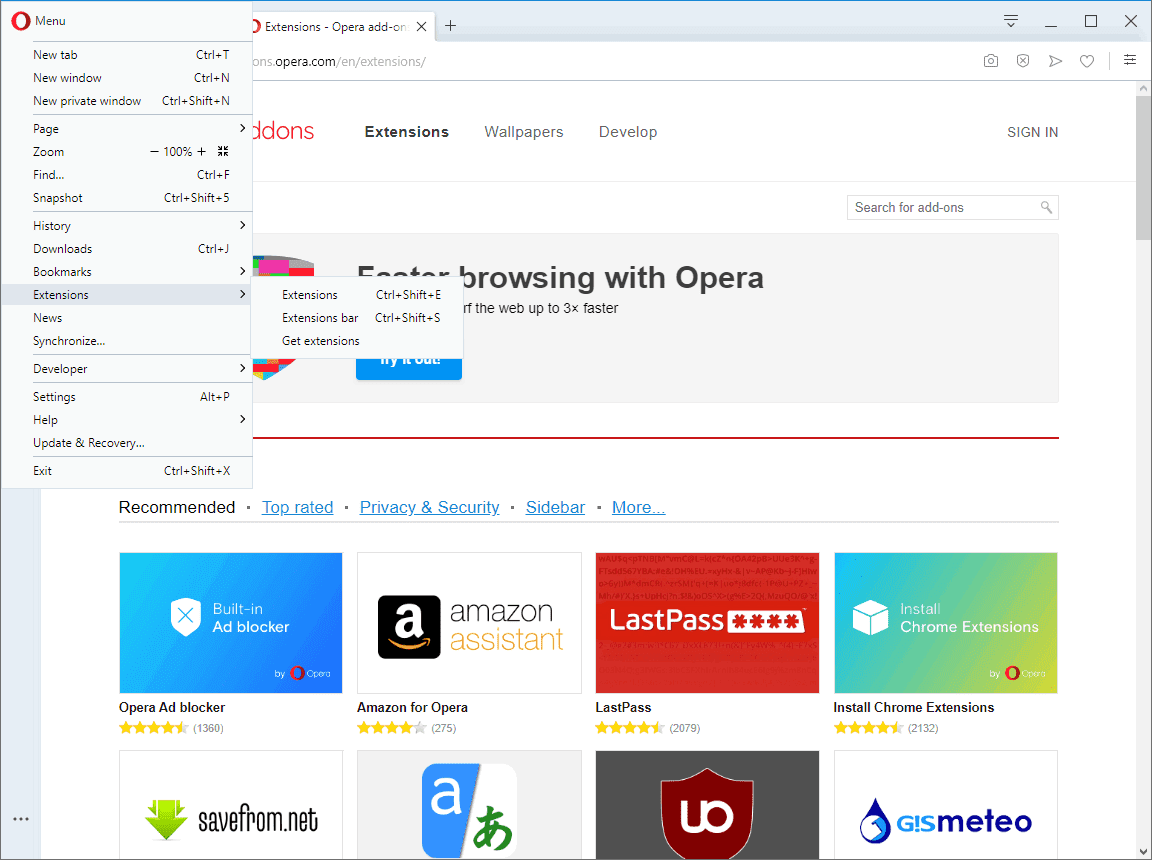Open the Sidebar category link
1152x860 pixels.
pos(555,507)
